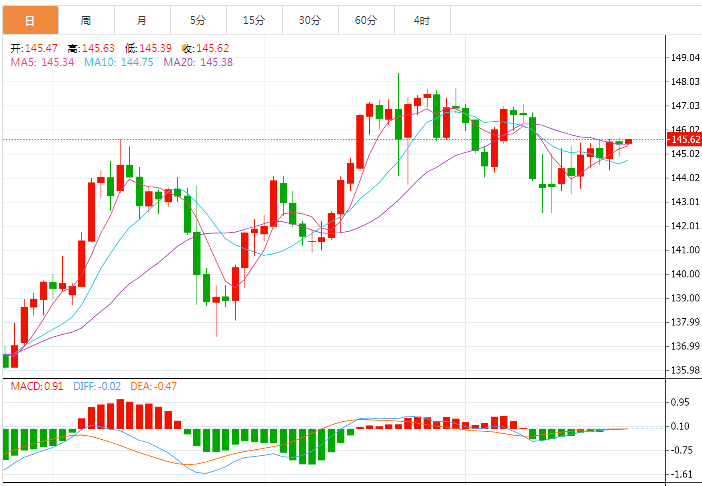702x486 pixels.
Task: Click the MA10: 144.75 indicator label
Action: (119, 62)
